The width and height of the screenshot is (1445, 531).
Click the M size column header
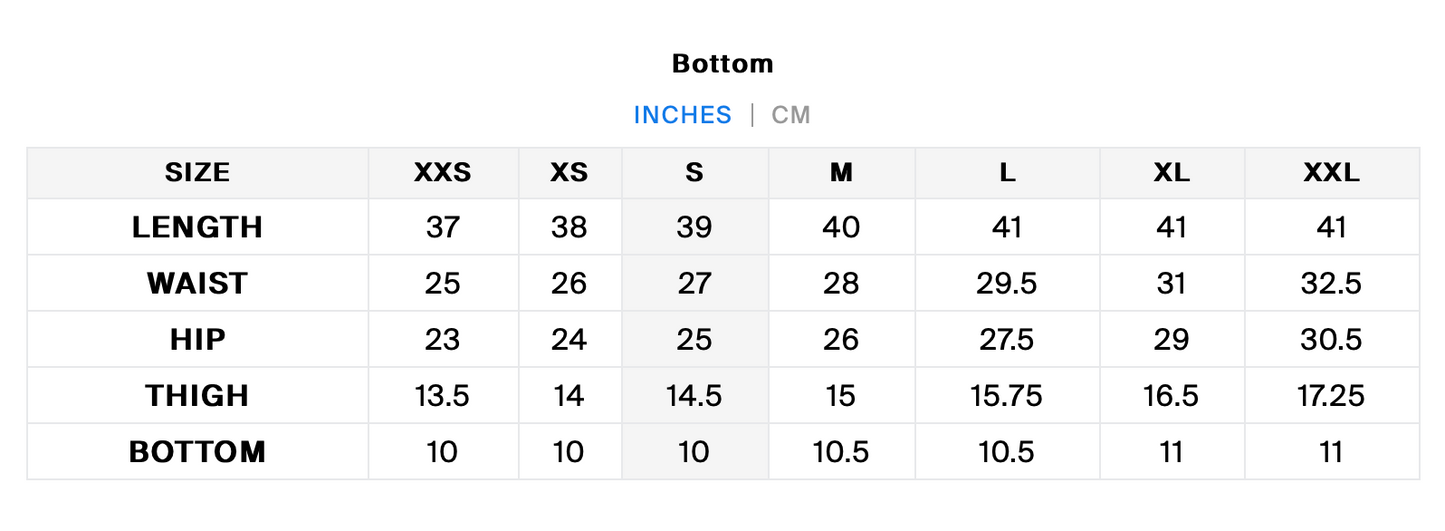841,173
